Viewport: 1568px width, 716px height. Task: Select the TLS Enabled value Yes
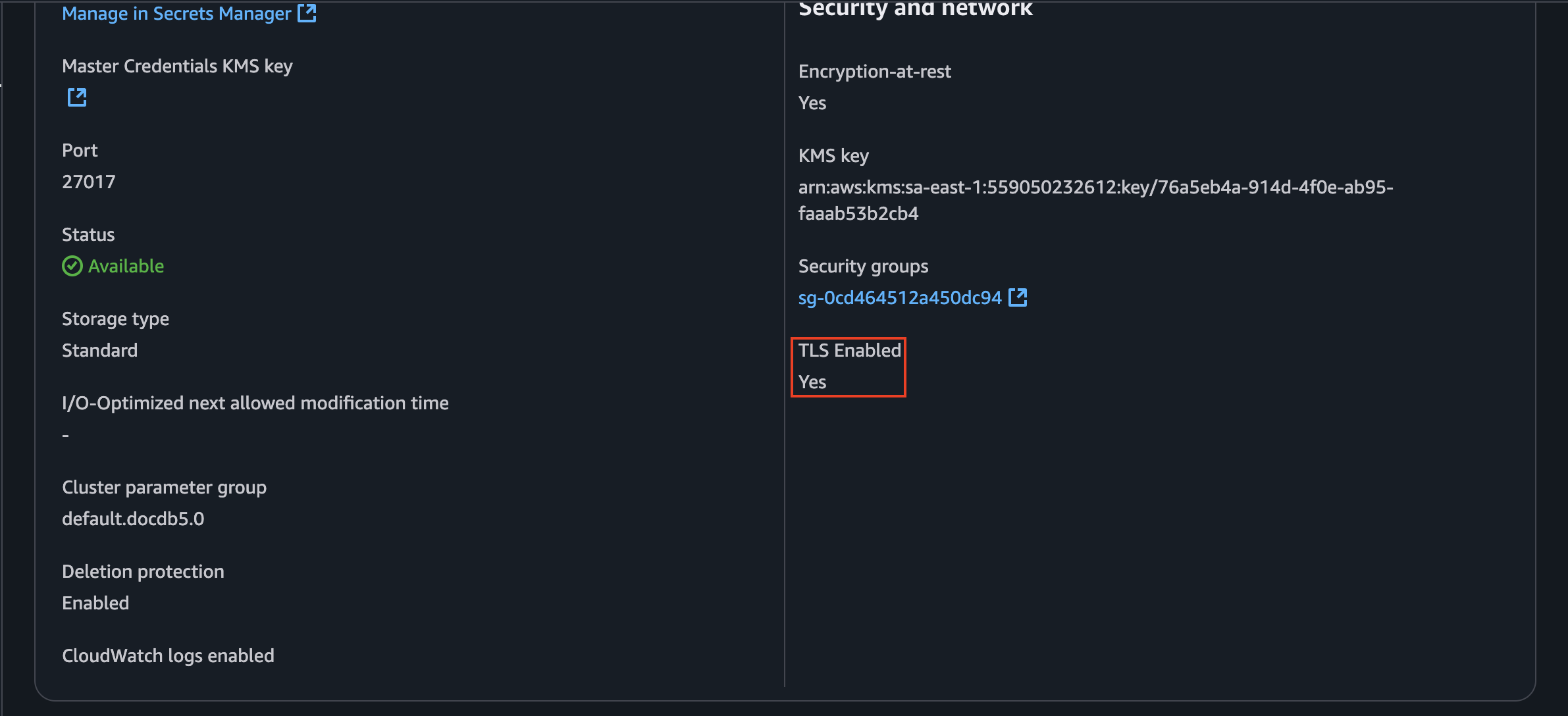tap(812, 382)
